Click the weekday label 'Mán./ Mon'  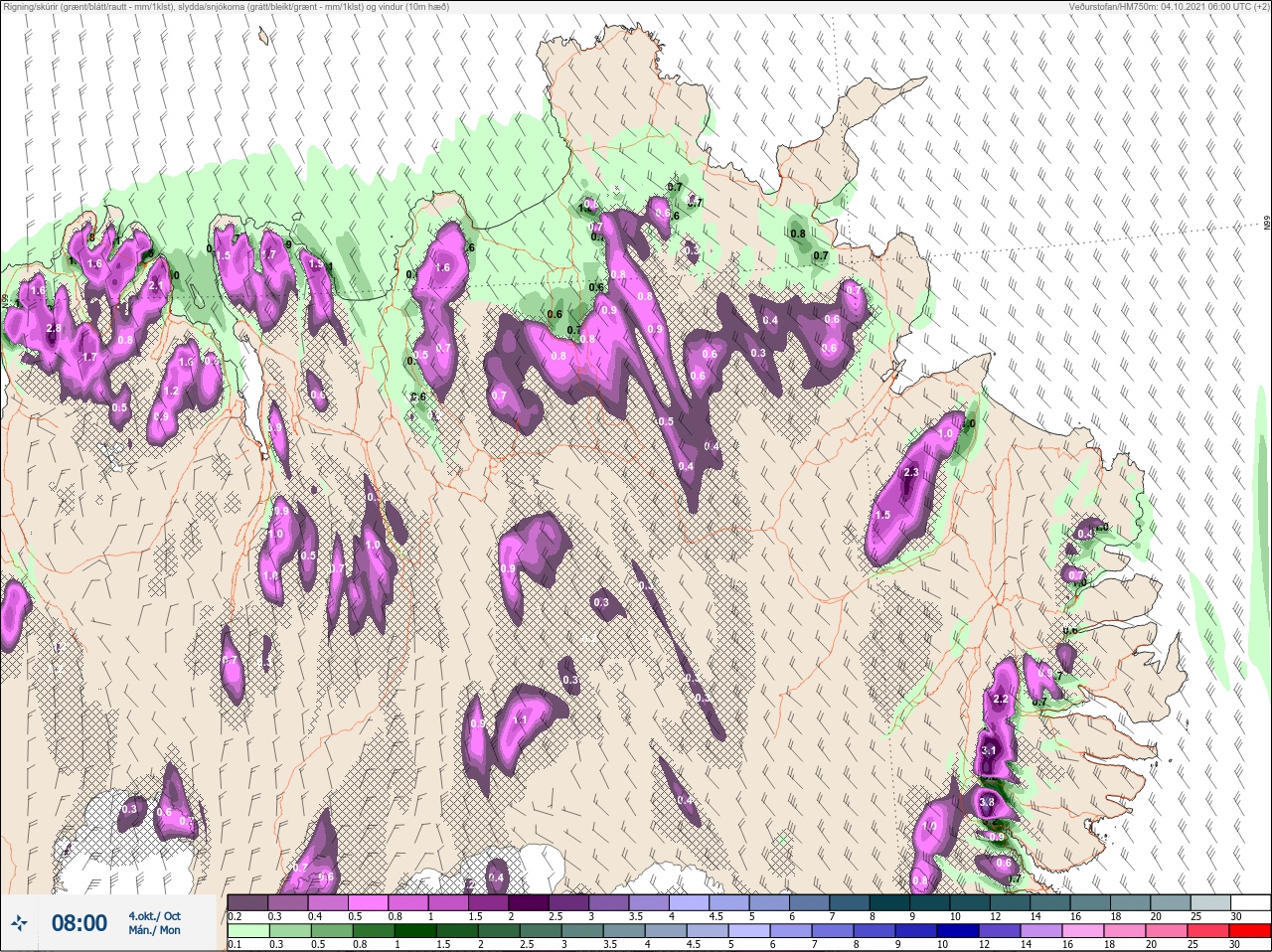pos(154,930)
